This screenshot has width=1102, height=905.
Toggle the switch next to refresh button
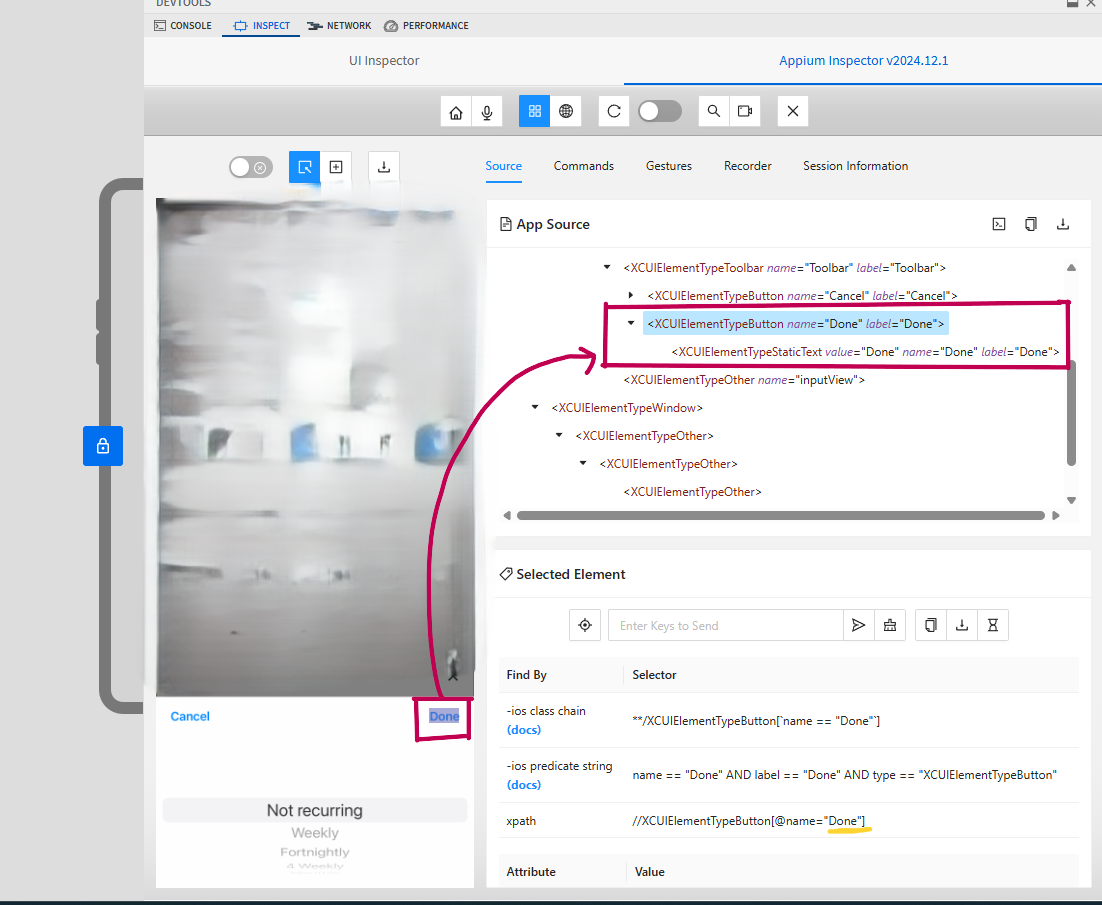tap(660, 112)
